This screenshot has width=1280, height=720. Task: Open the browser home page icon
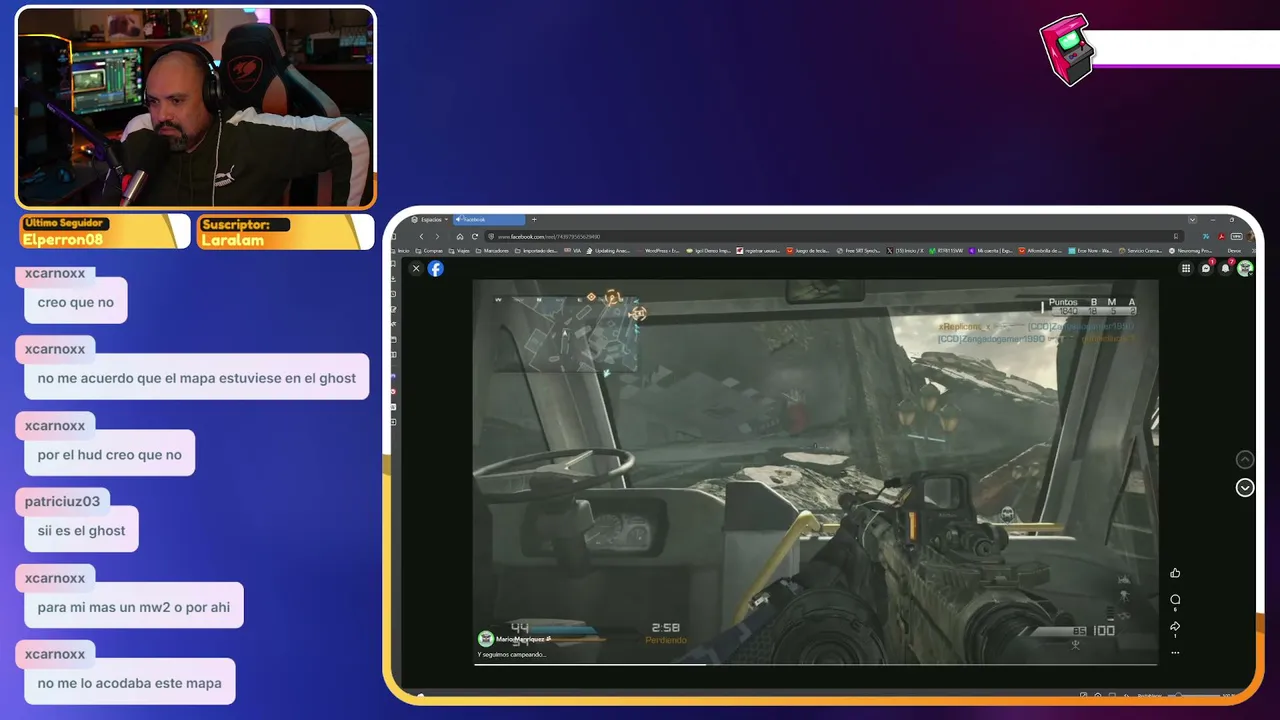pos(460,237)
